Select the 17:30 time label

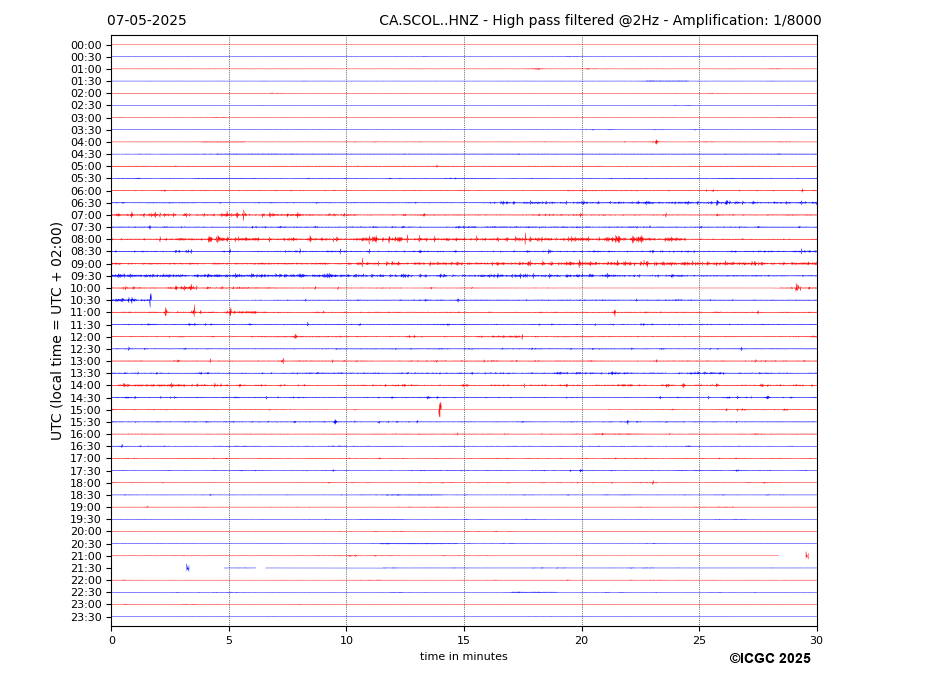86,471
